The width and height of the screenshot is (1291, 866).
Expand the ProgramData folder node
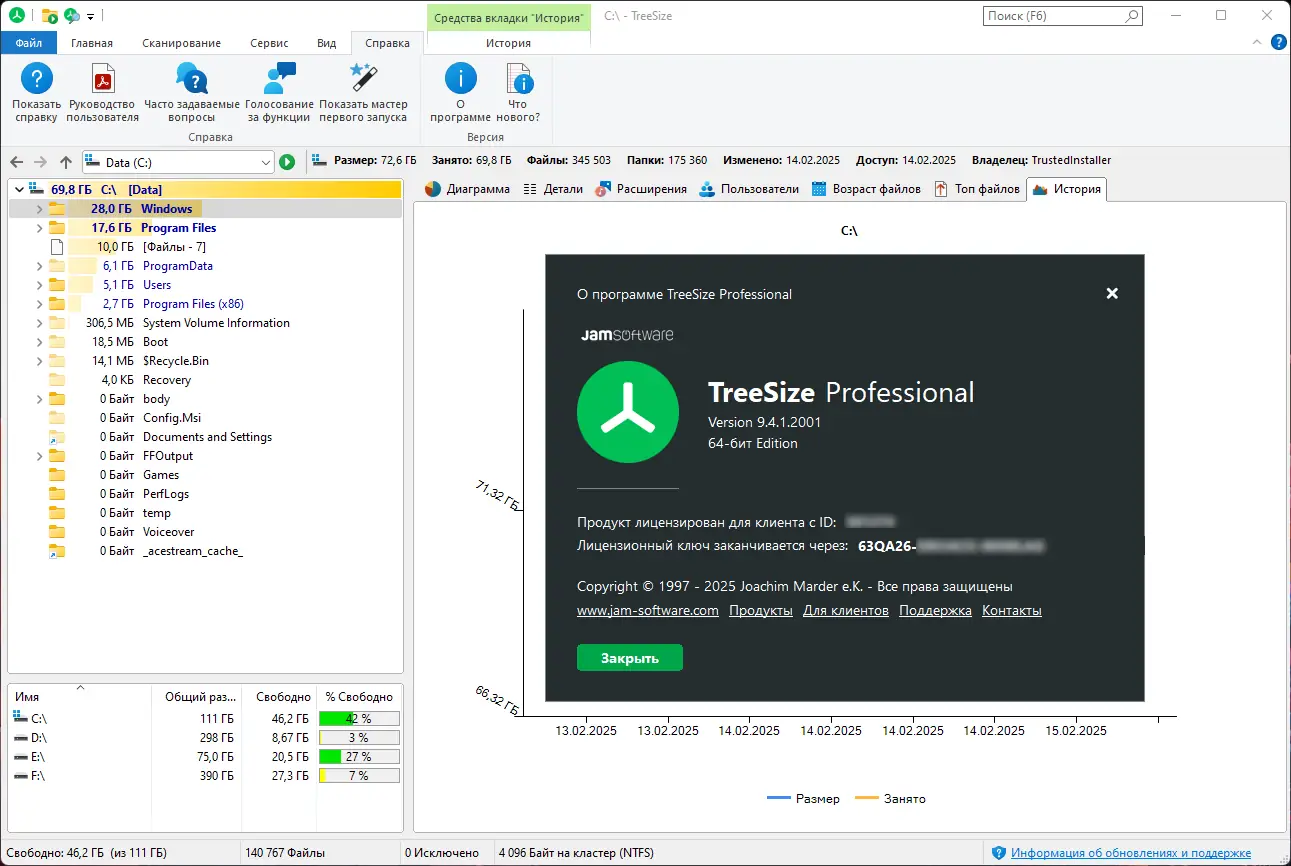[x=39, y=266]
